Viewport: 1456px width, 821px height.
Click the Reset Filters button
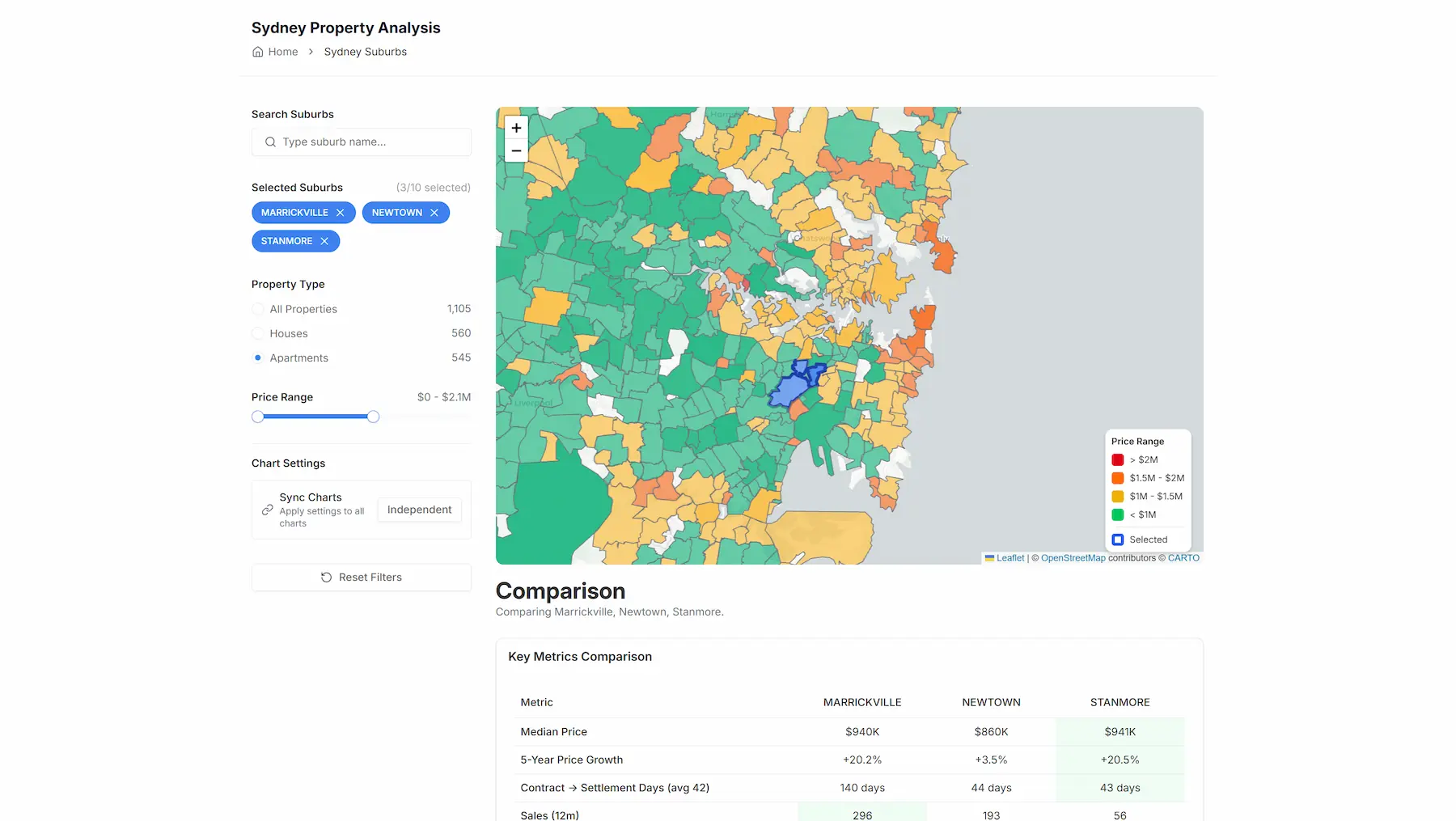pos(361,577)
